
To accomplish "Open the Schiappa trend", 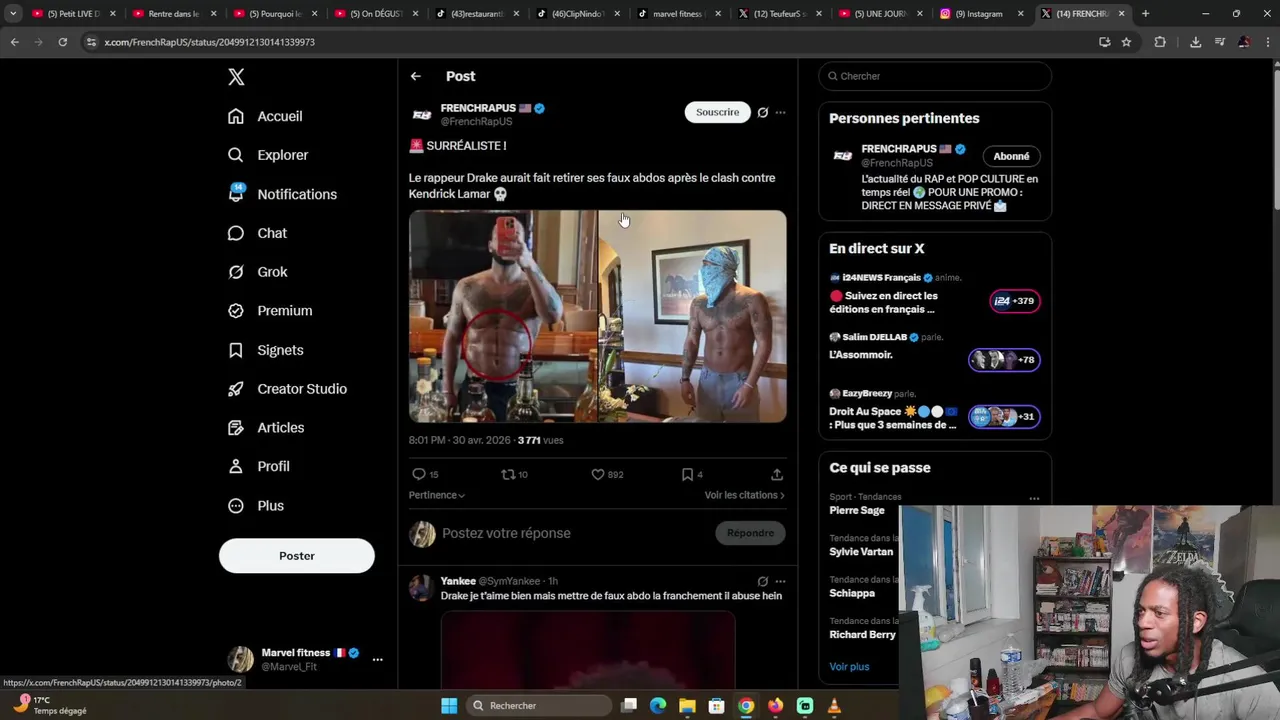I will (852, 593).
